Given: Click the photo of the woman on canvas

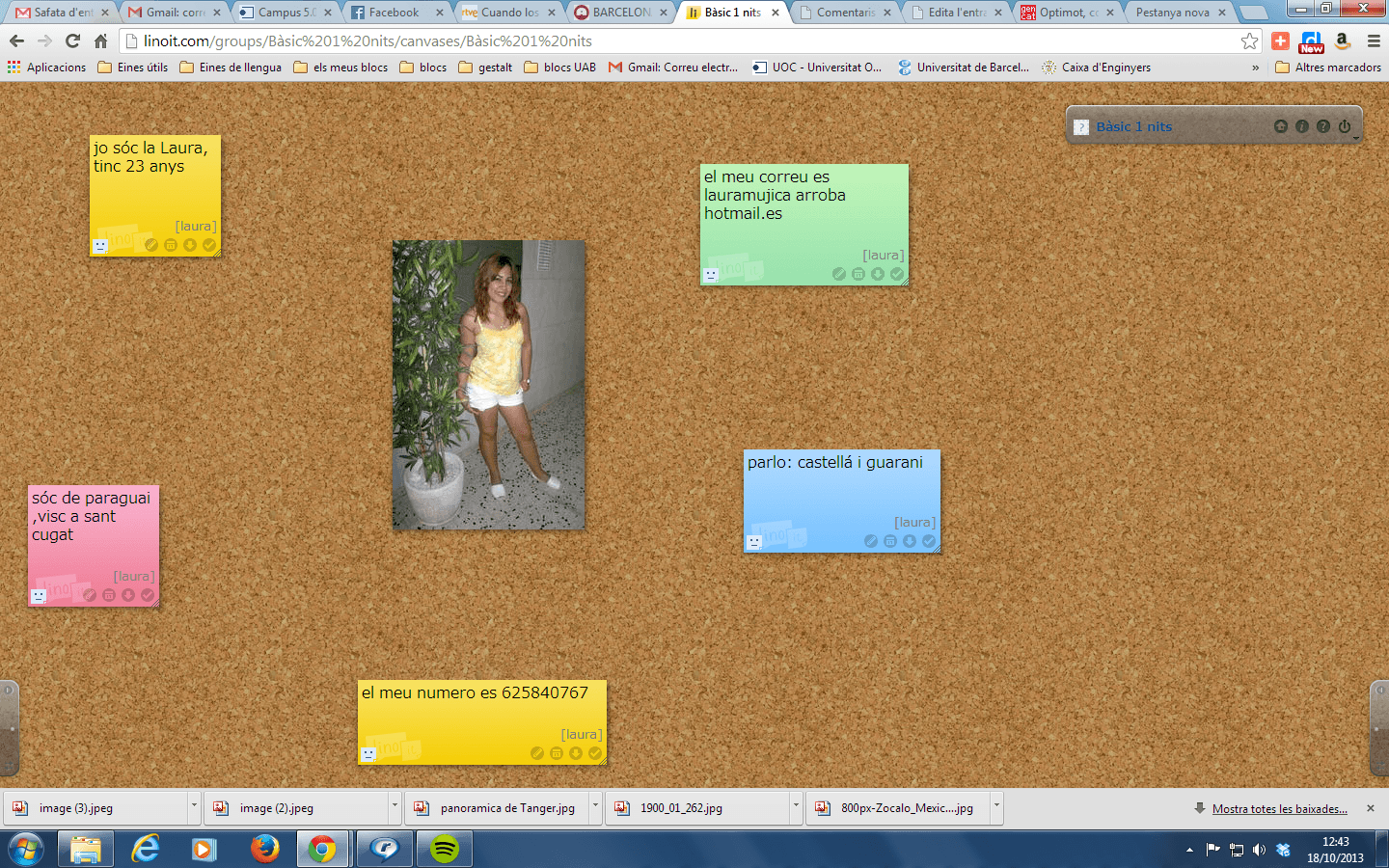Looking at the screenshot, I should 488,385.
